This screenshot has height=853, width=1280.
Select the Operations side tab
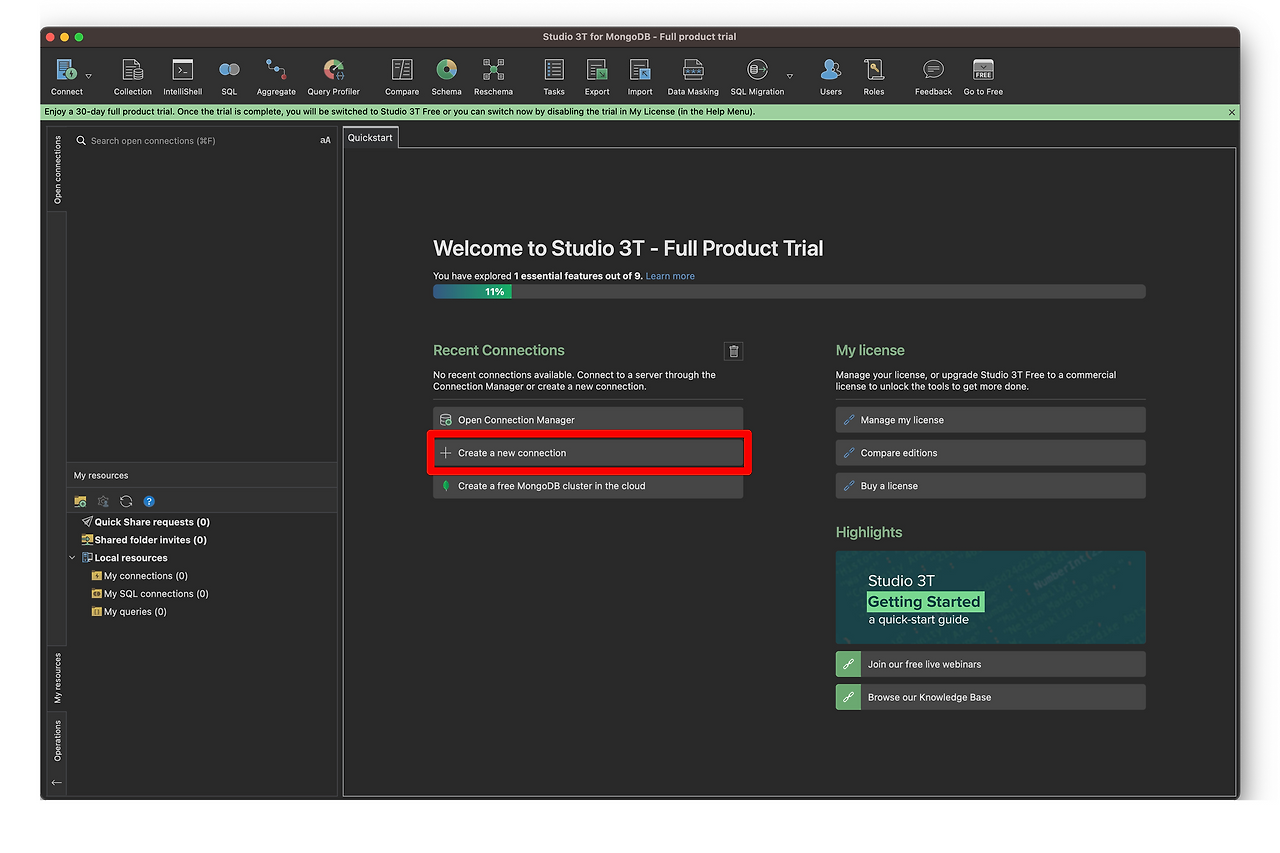point(57,741)
